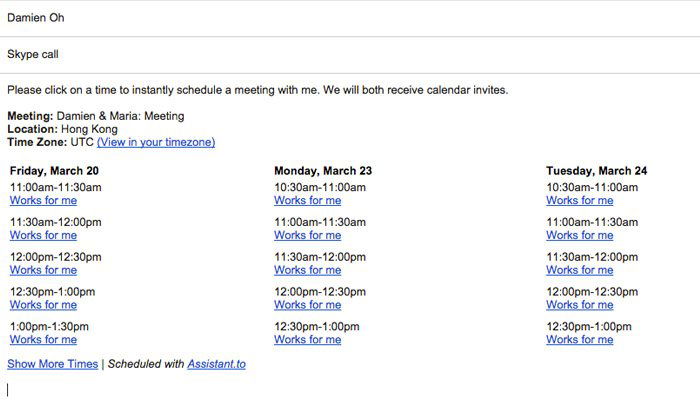This screenshot has width=700, height=400.
Task: Click 'Show More Times' link
Action: point(52,364)
